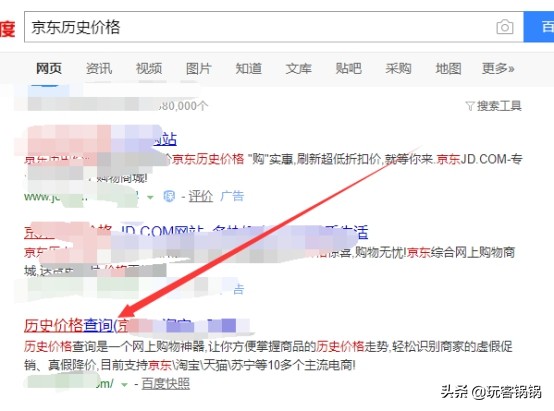This screenshot has height=411, width=554.
Task: Click the funnel icon beside 搜索工具
Action: click(470, 106)
